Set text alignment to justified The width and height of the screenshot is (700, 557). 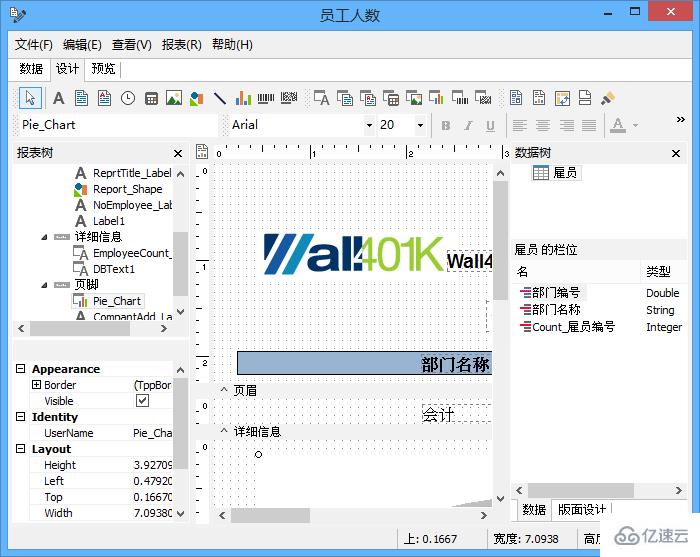pyautogui.click(x=589, y=125)
